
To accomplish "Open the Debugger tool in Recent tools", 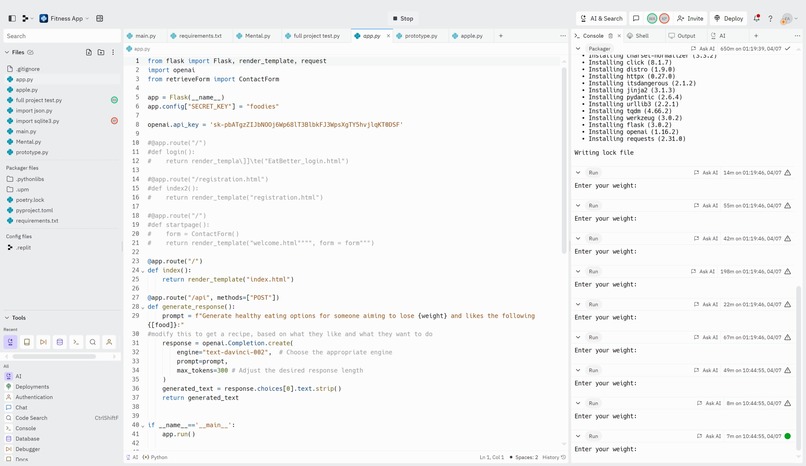I will tap(43, 342).
